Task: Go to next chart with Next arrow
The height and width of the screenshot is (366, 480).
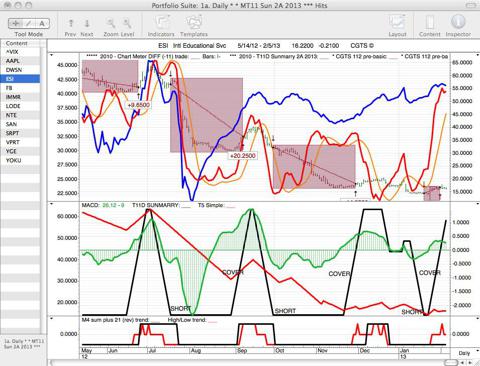Action: point(87,23)
